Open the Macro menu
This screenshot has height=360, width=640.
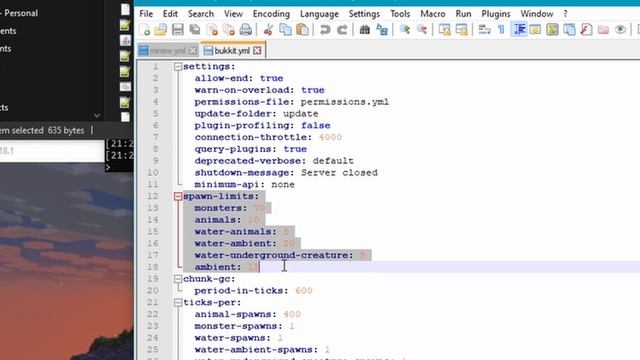point(433,13)
